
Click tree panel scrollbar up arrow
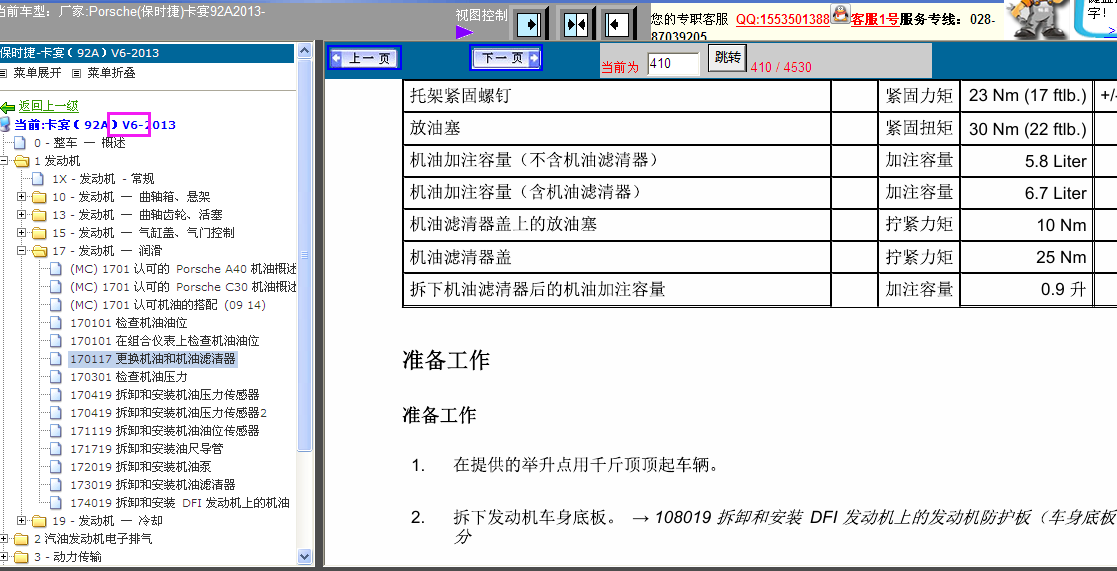pyautogui.click(x=305, y=51)
